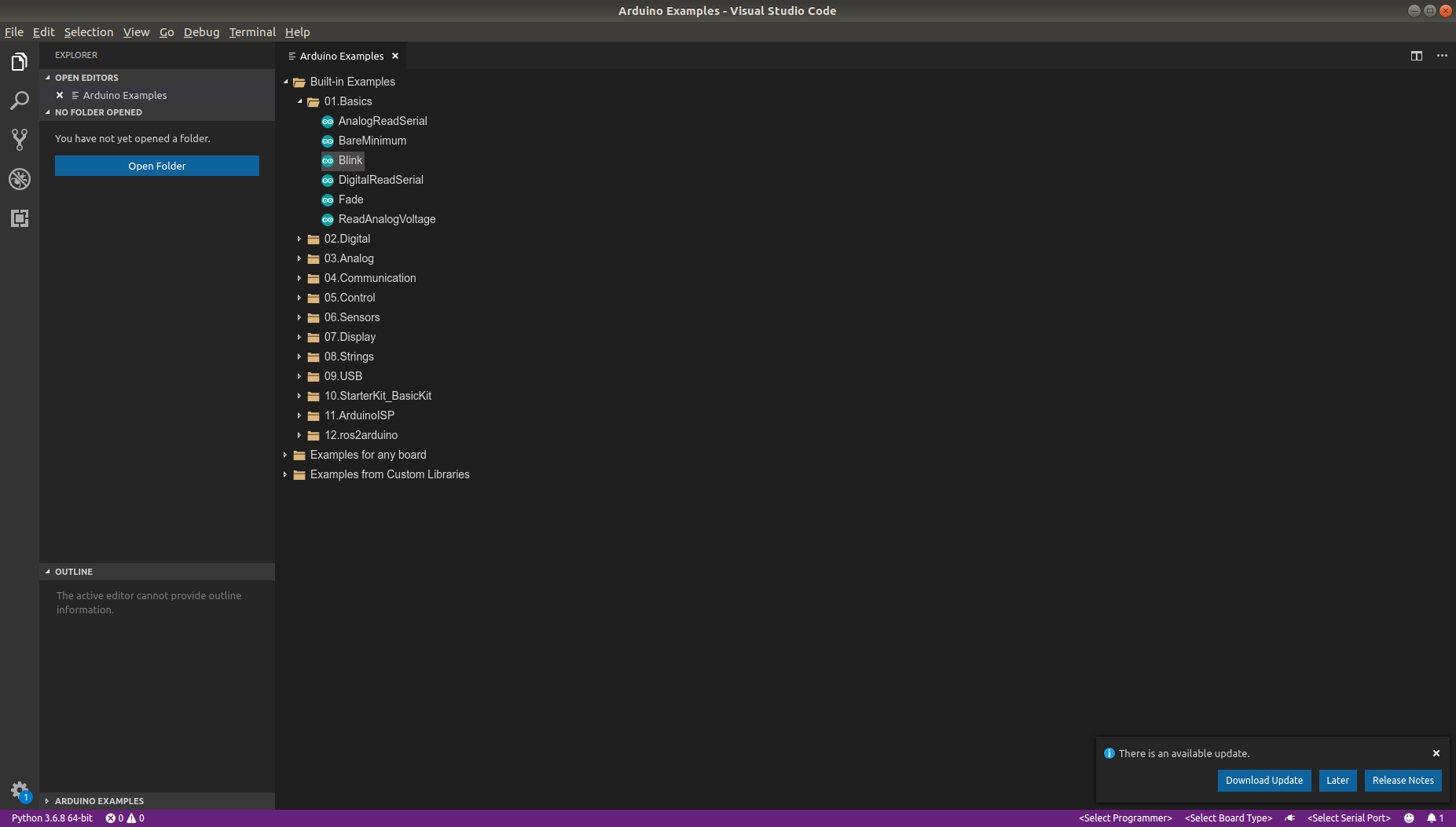Screen dimensions: 1456x827
Task: Open the Help menu
Action: pyautogui.click(x=298, y=32)
